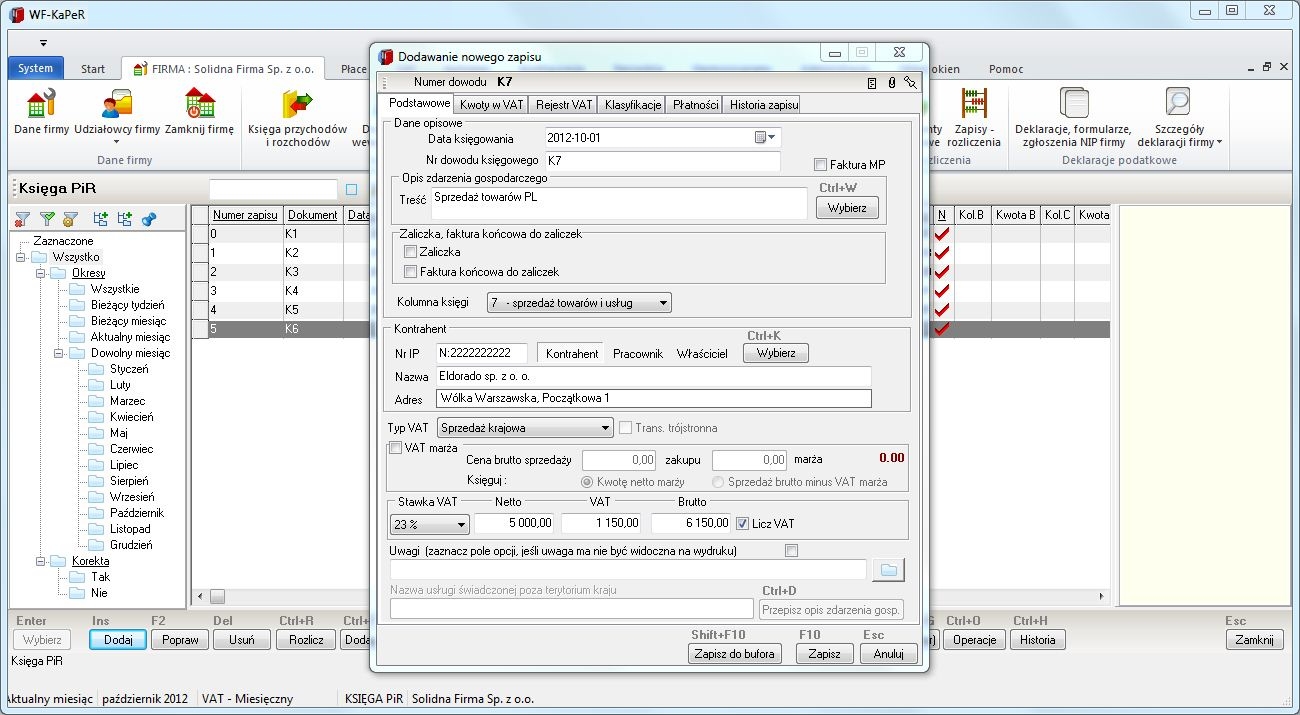Click the blue pin icon above the tree

click(x=149, y=218)
